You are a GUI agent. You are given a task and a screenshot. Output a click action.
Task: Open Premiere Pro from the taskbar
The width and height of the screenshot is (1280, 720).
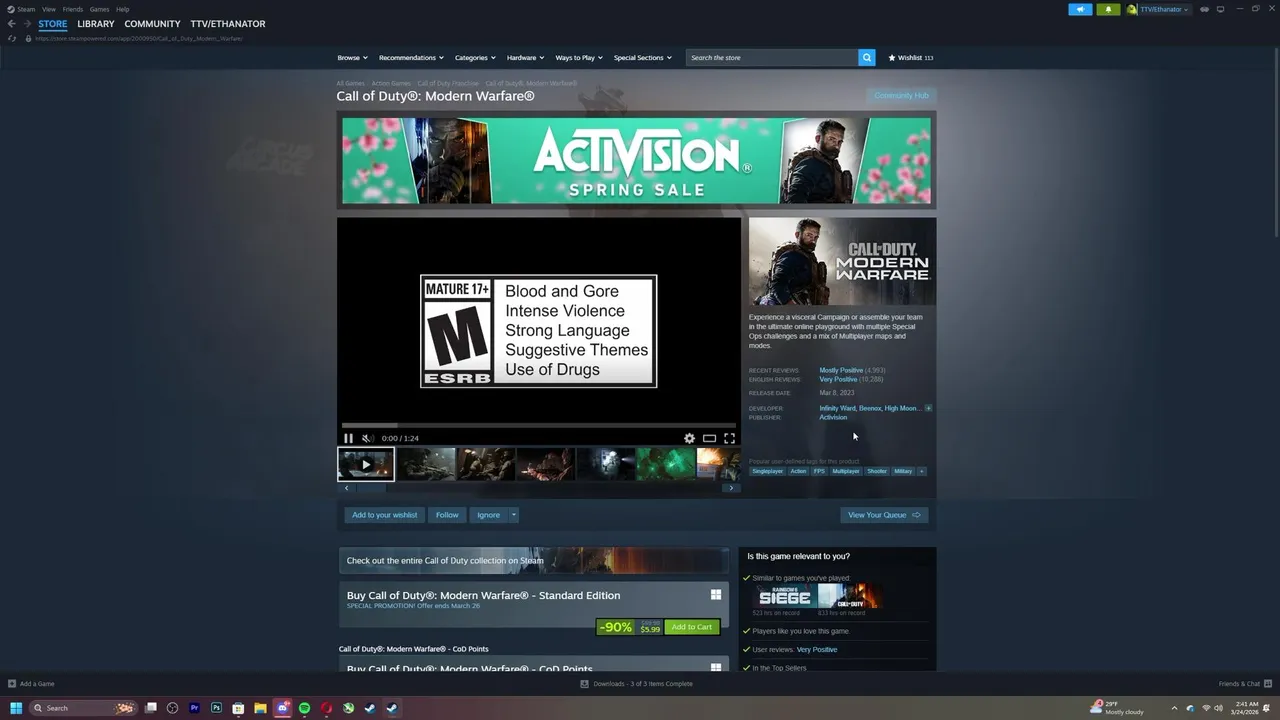point(194,708)
